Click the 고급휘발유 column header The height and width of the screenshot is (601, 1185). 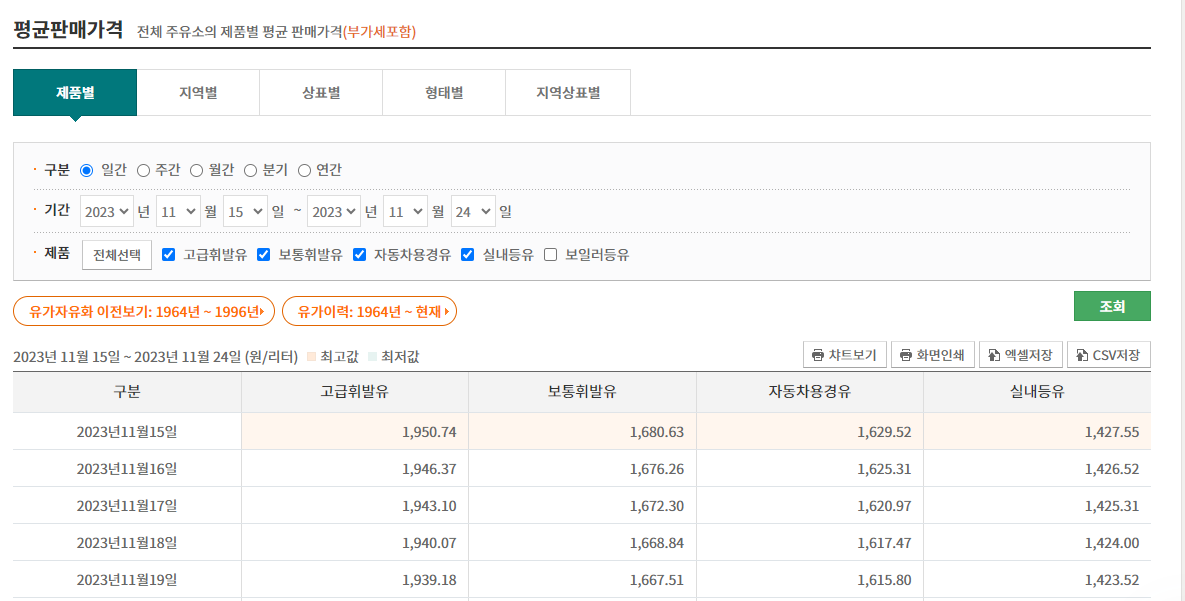click(x=355, y=392)
